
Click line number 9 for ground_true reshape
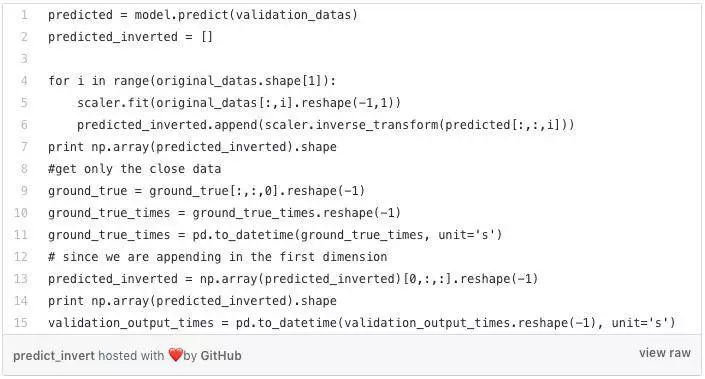coord(24,191)
